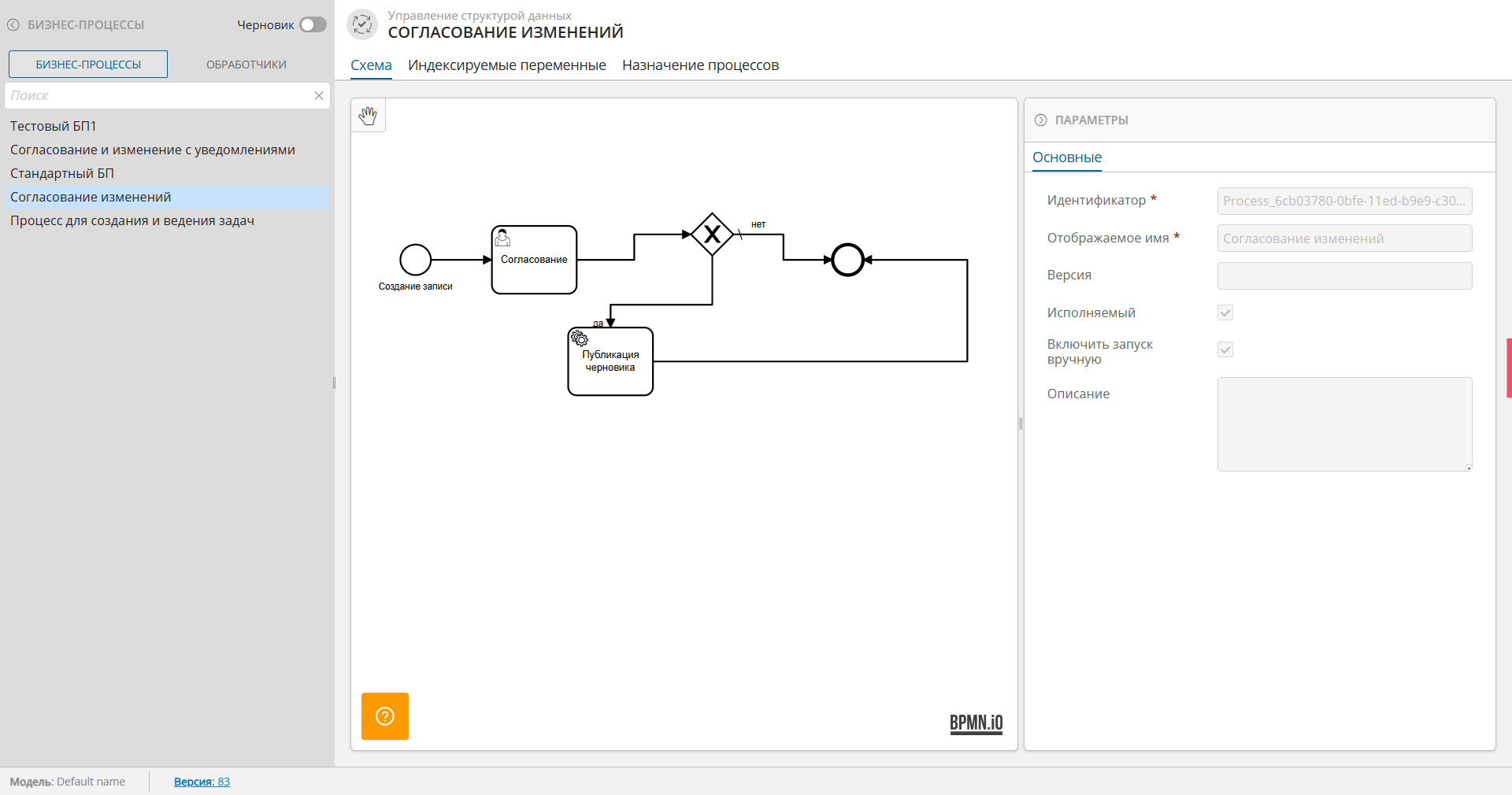Collapse the ПАРАМЕТРЫ panel
This screenshot has height=795, width=1512.
1040,120
